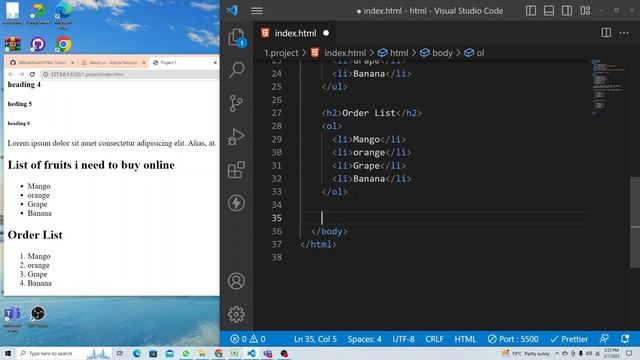Click the ol breadcrumb element

(480, 53)
